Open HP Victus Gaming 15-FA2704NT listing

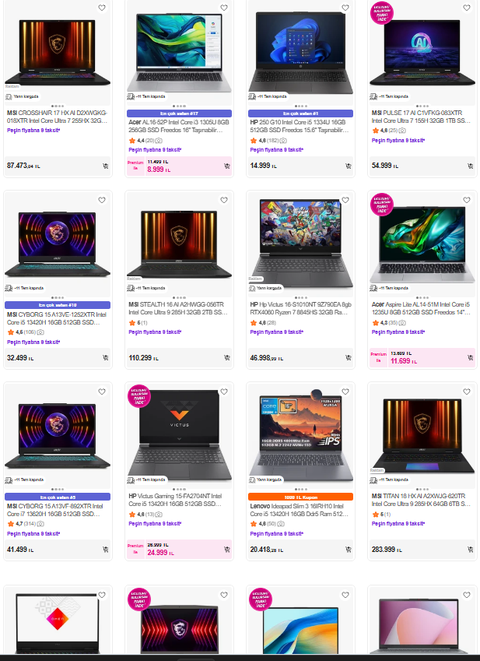(x=178, y=500)
